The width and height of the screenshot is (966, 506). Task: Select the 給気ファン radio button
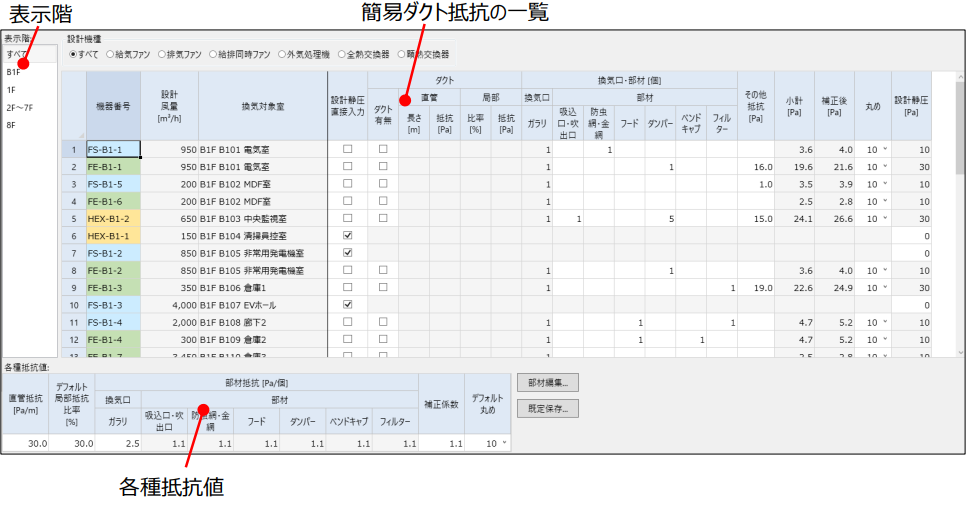(111, 53)
